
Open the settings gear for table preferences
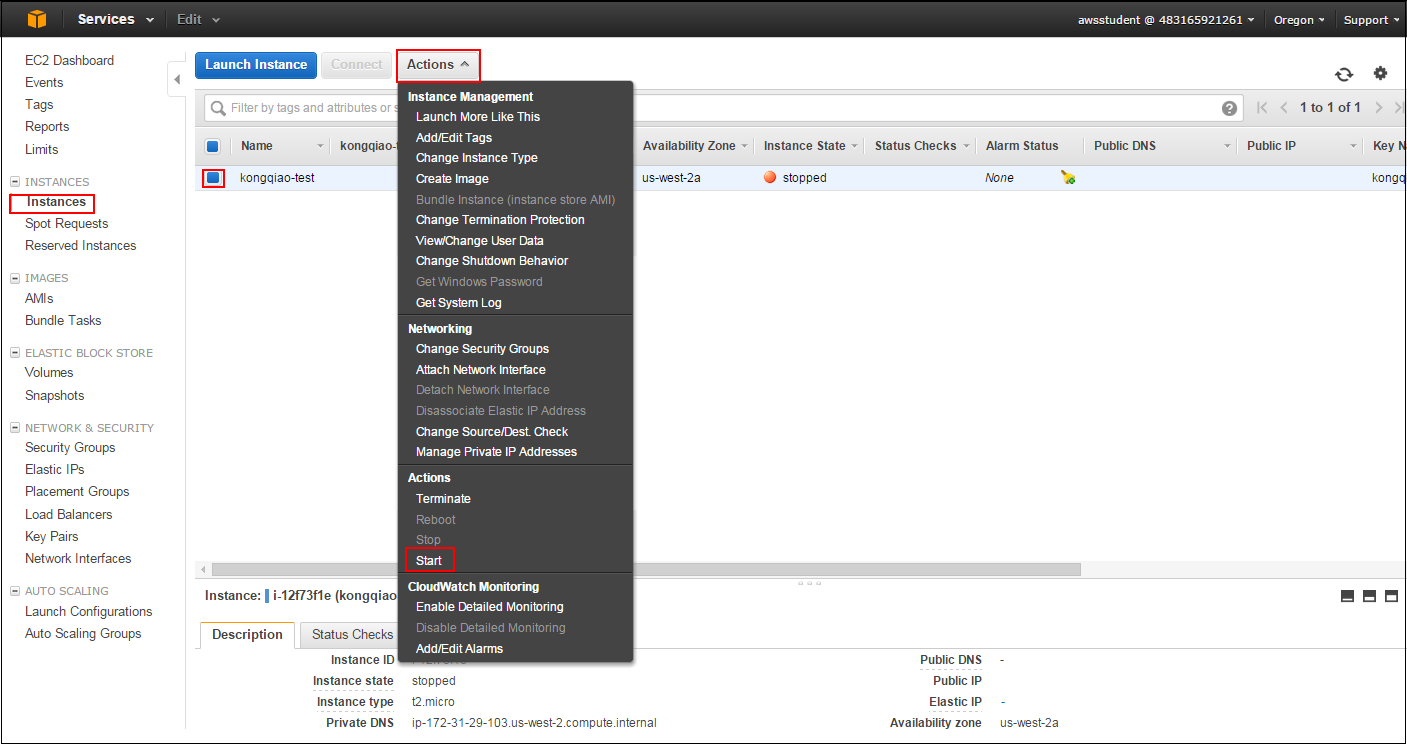[1380, 73]
